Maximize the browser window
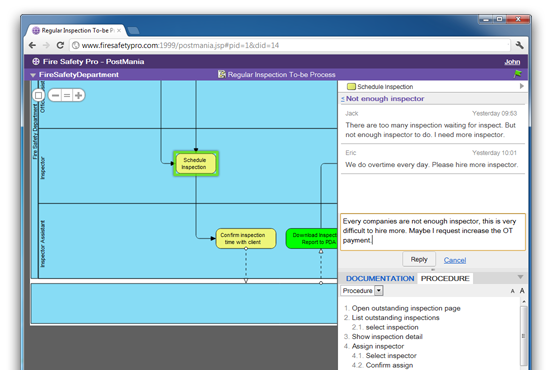This screenshot has height=370, width=550. pyautogui.click(x=499, y=20)
